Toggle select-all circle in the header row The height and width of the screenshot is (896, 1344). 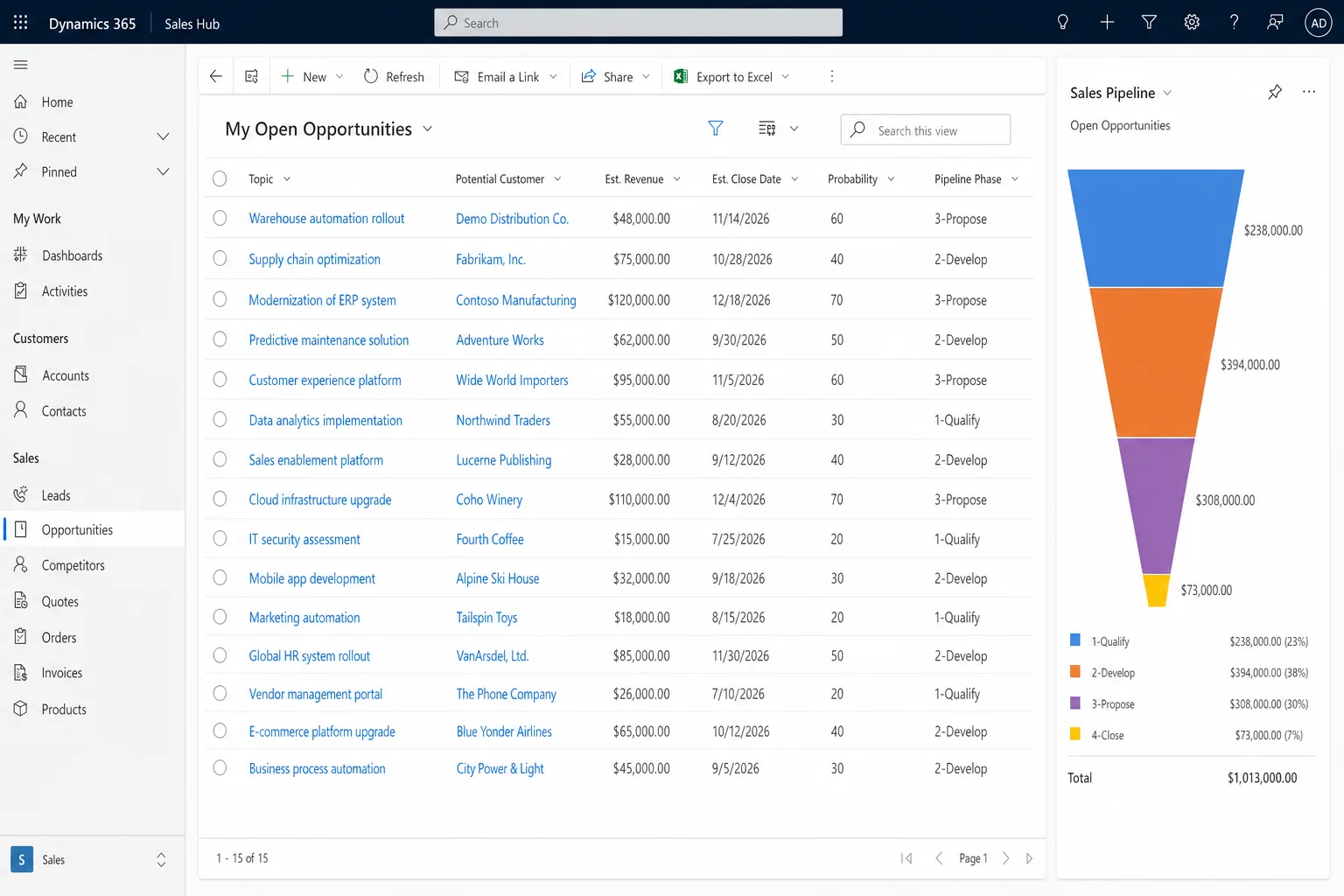tap(220, 178)
